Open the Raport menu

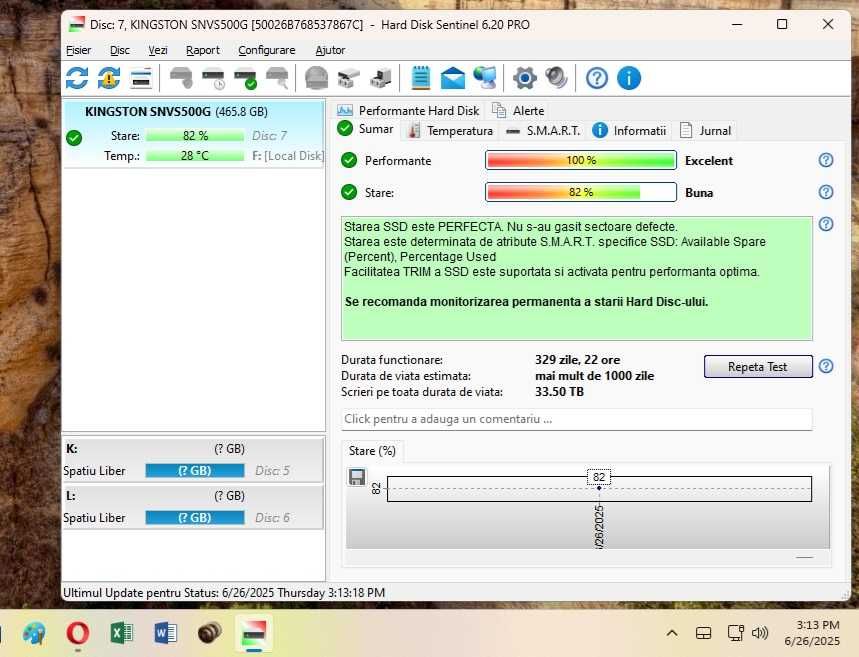[x=203, y=50]
